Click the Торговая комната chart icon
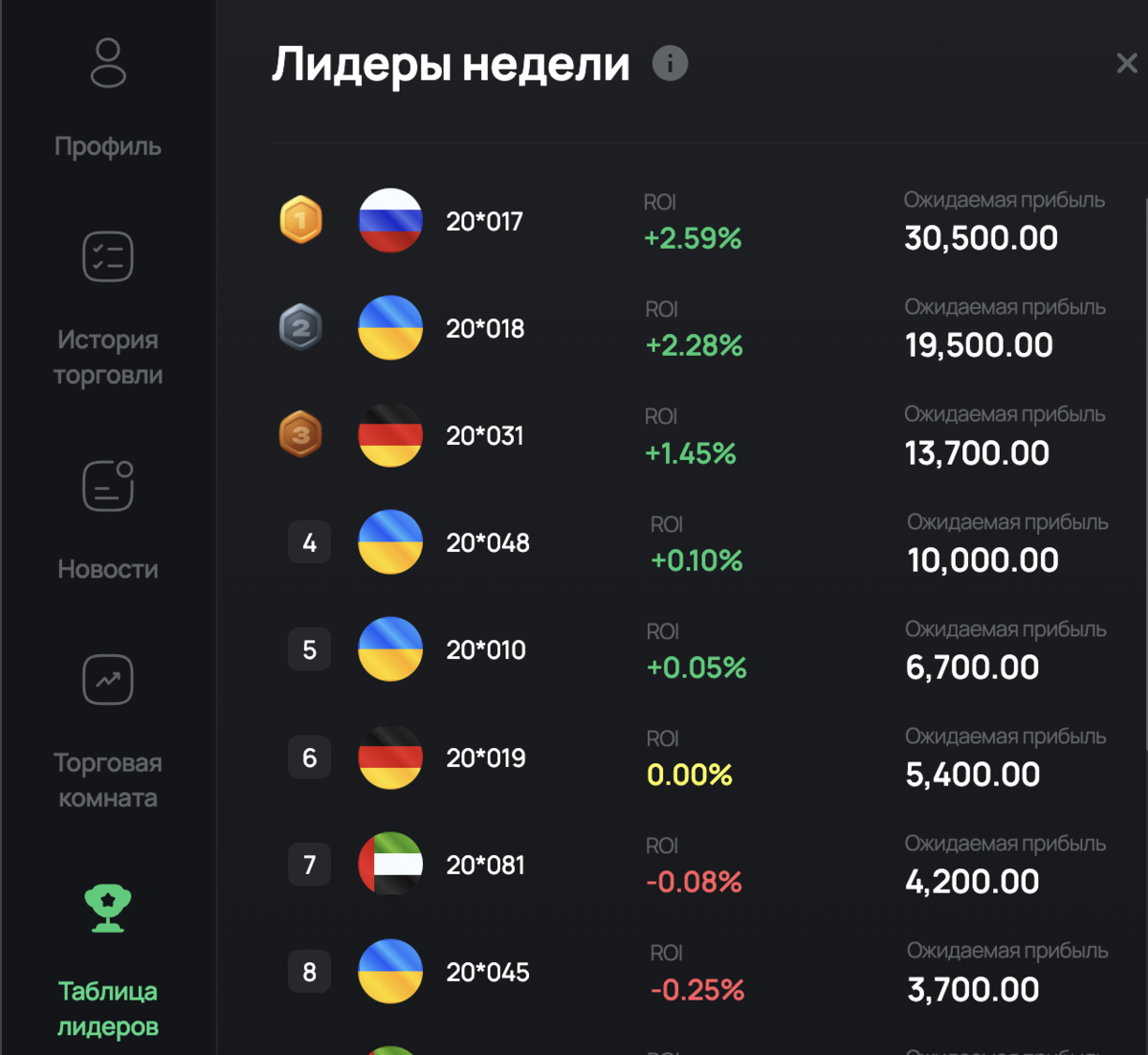1148x1055 pixels. click(108, 680)
